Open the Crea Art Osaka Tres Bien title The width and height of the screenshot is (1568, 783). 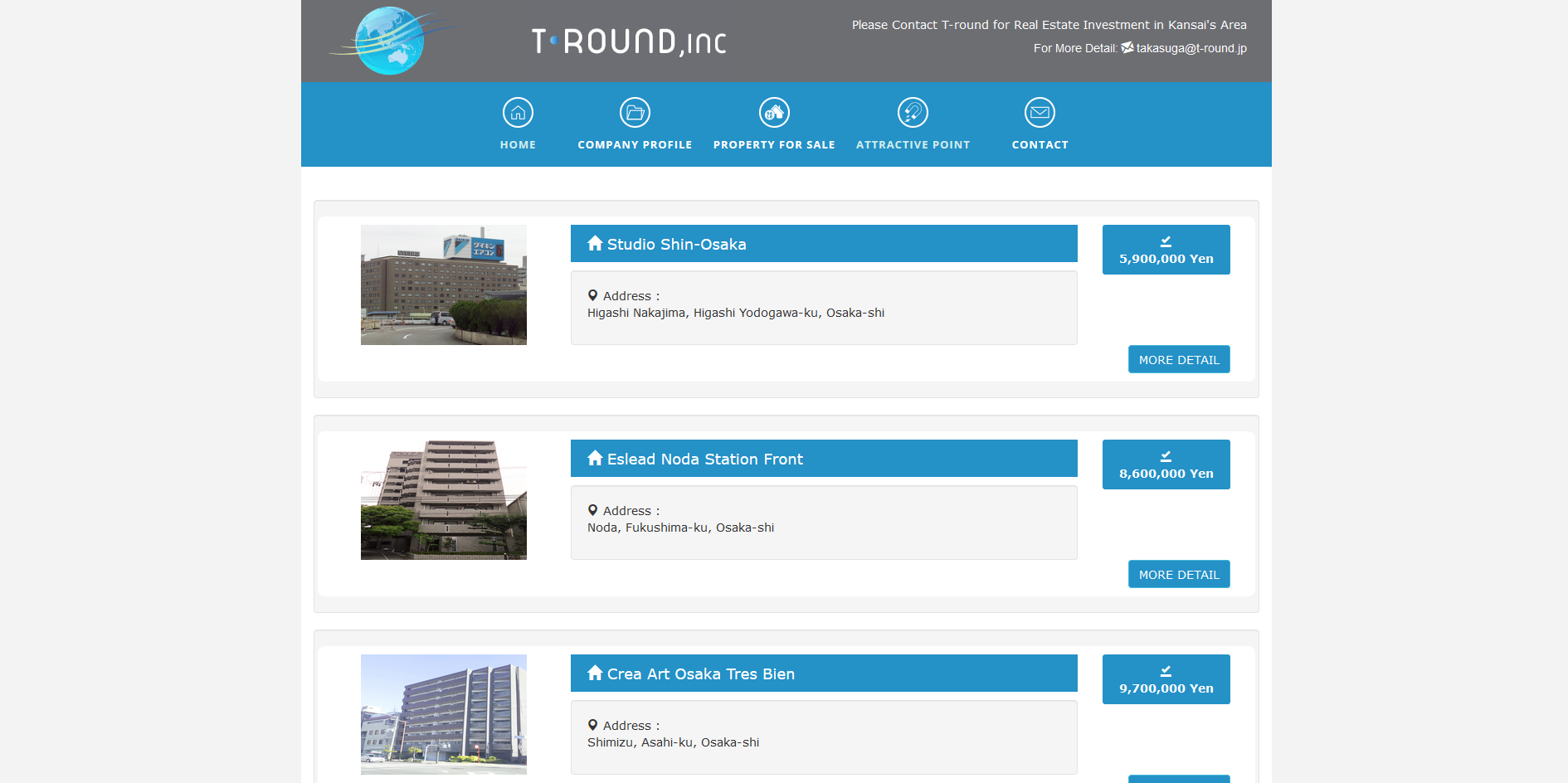pyautogui.click(x=700, y=674)
